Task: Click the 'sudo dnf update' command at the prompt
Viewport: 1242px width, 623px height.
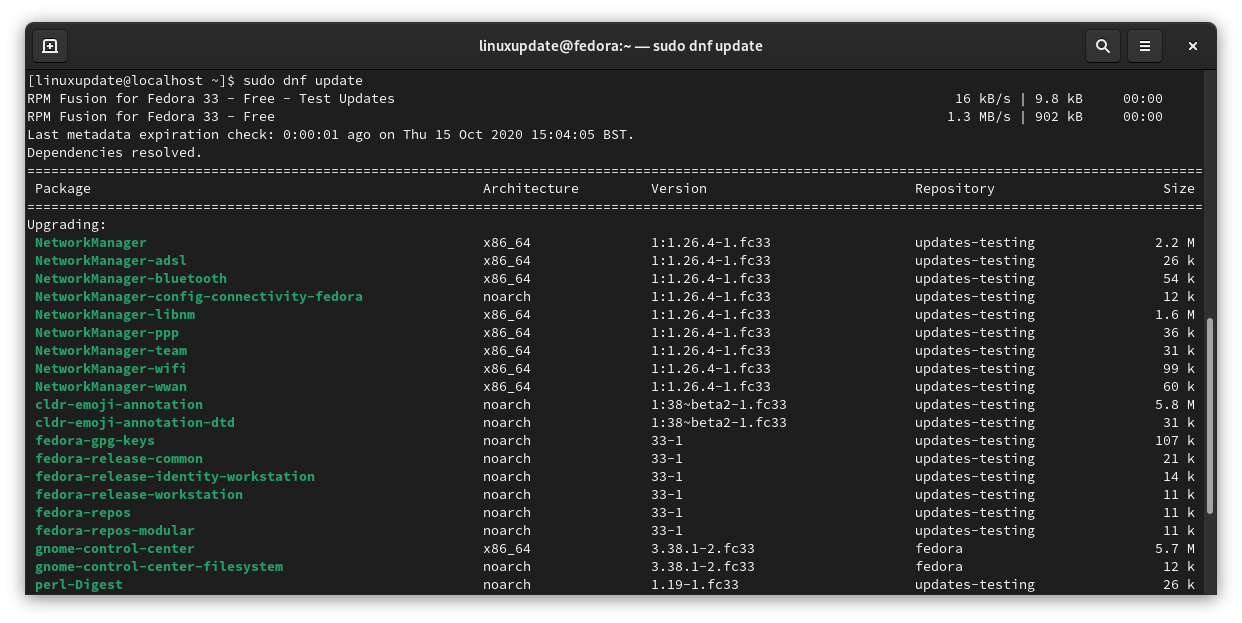Action: click(x=303, y=80)
